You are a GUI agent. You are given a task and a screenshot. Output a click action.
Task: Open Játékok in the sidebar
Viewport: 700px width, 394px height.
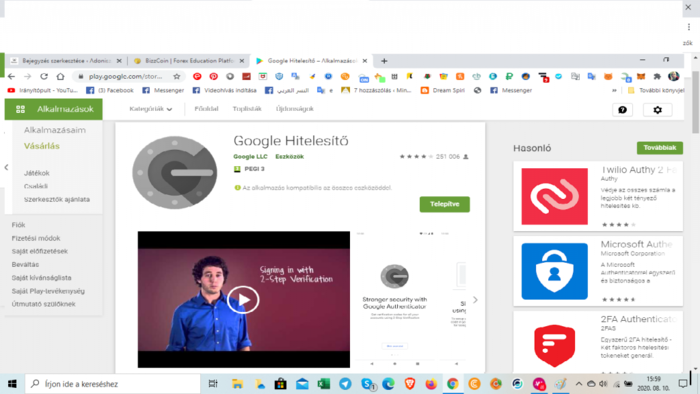[x=37, y=173]
